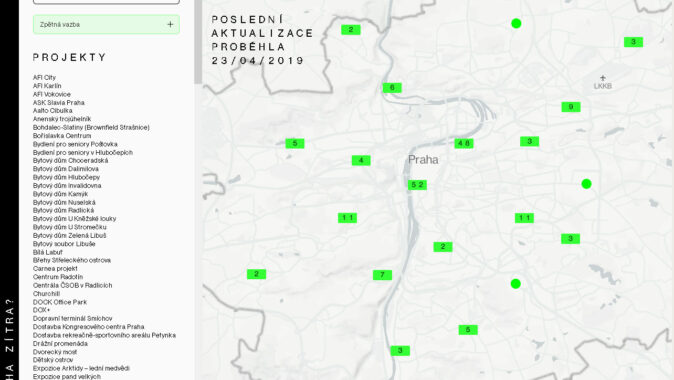Click the cluster marker labeled 7
The width and height of the screenshot is (674, 380).
(382, 275)
